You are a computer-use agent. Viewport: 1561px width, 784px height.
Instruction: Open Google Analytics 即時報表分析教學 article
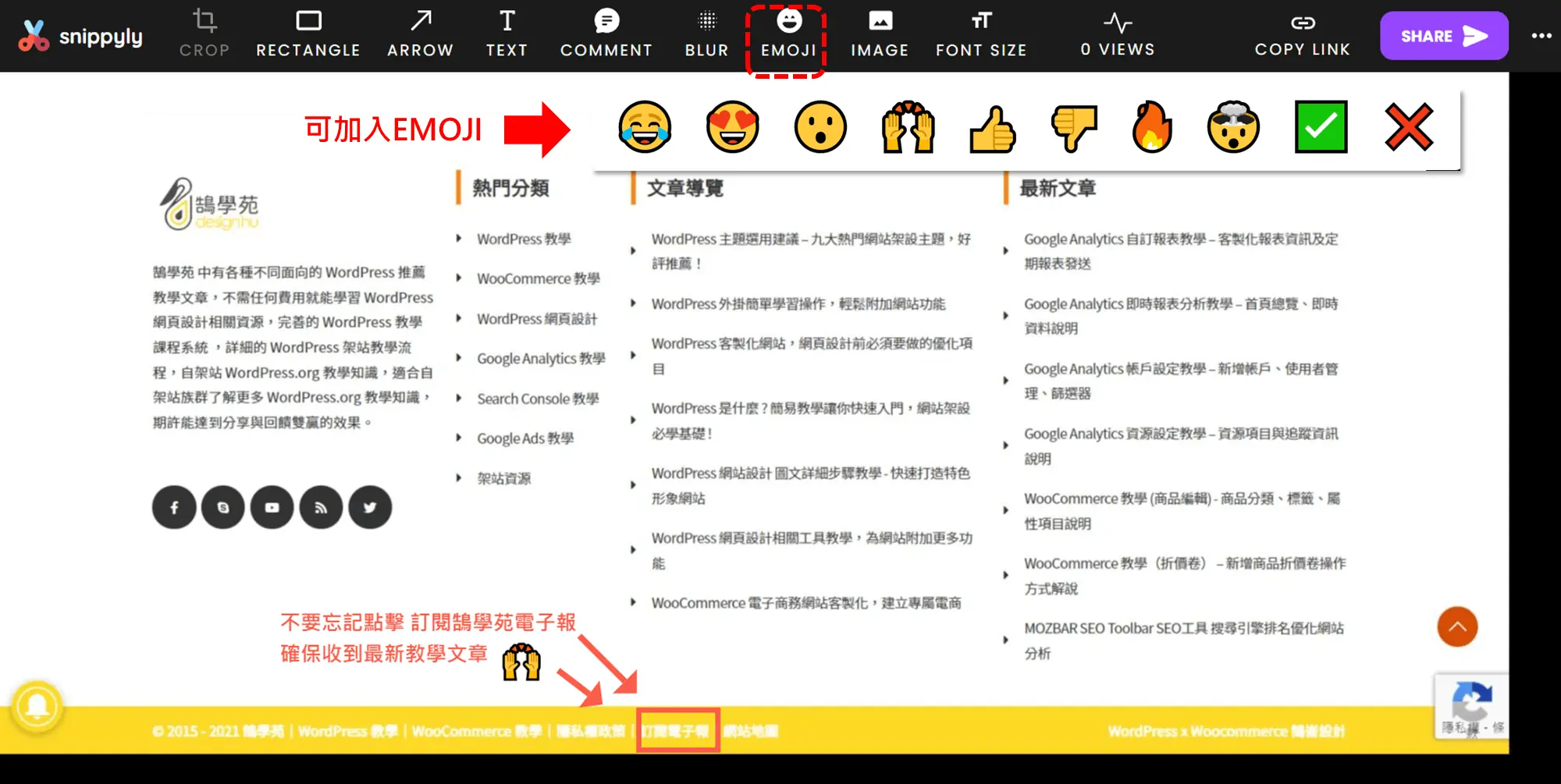pos(1181,316)
